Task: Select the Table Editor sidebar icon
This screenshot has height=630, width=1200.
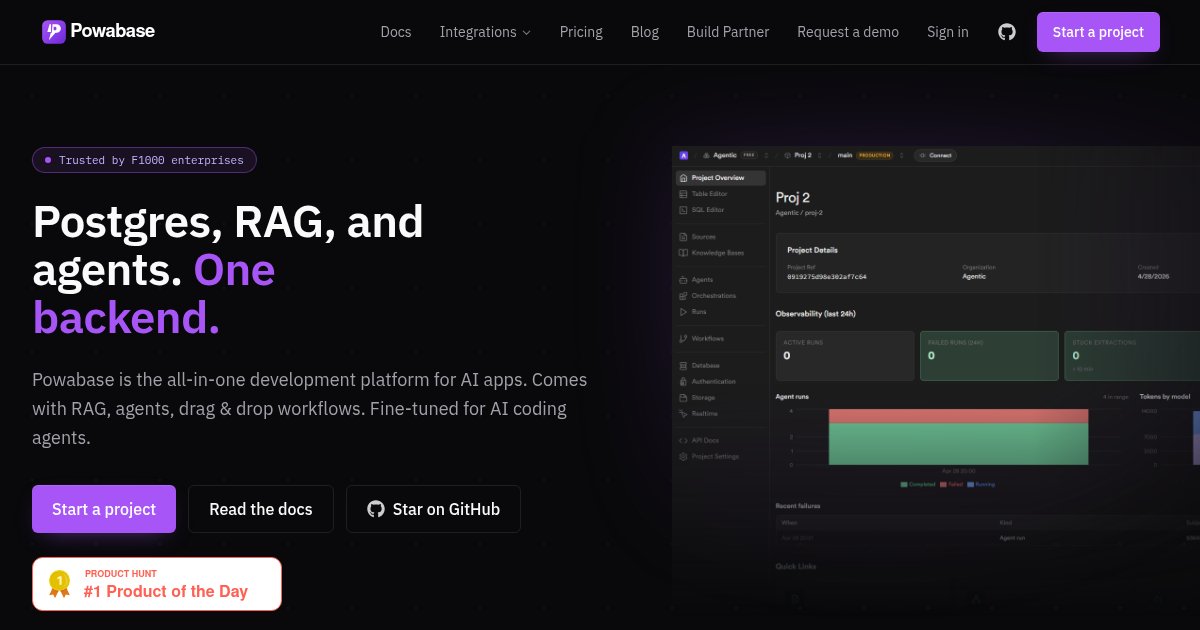Action: [683, 194]
